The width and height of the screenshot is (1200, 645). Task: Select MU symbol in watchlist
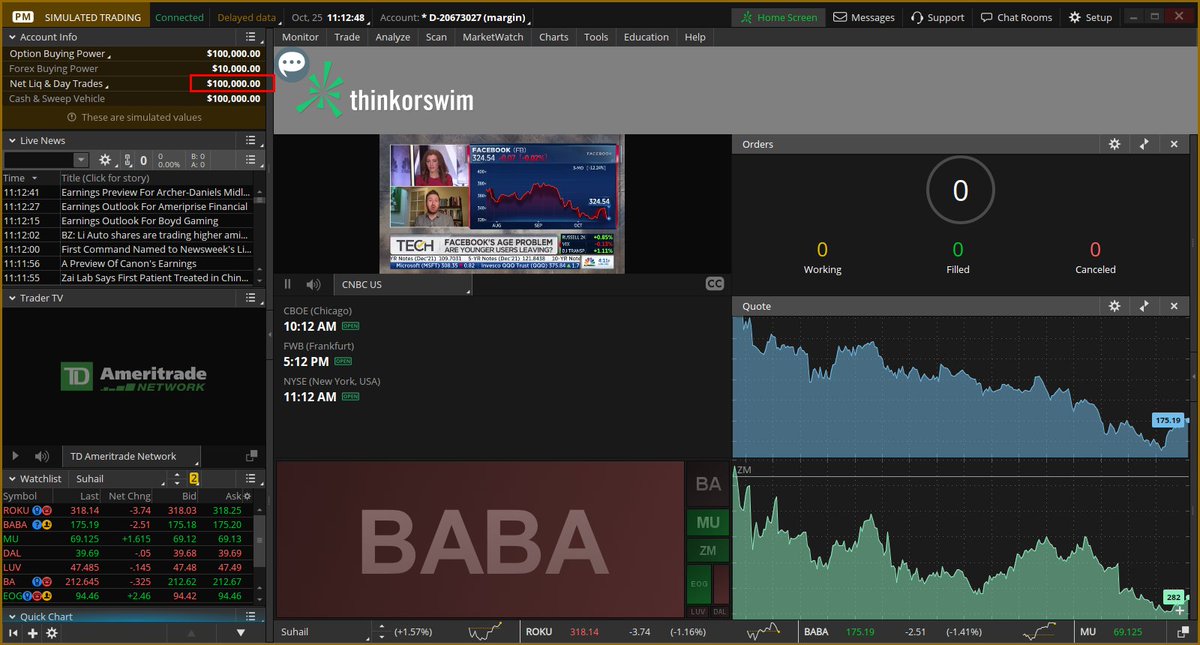tap(11, 538)
